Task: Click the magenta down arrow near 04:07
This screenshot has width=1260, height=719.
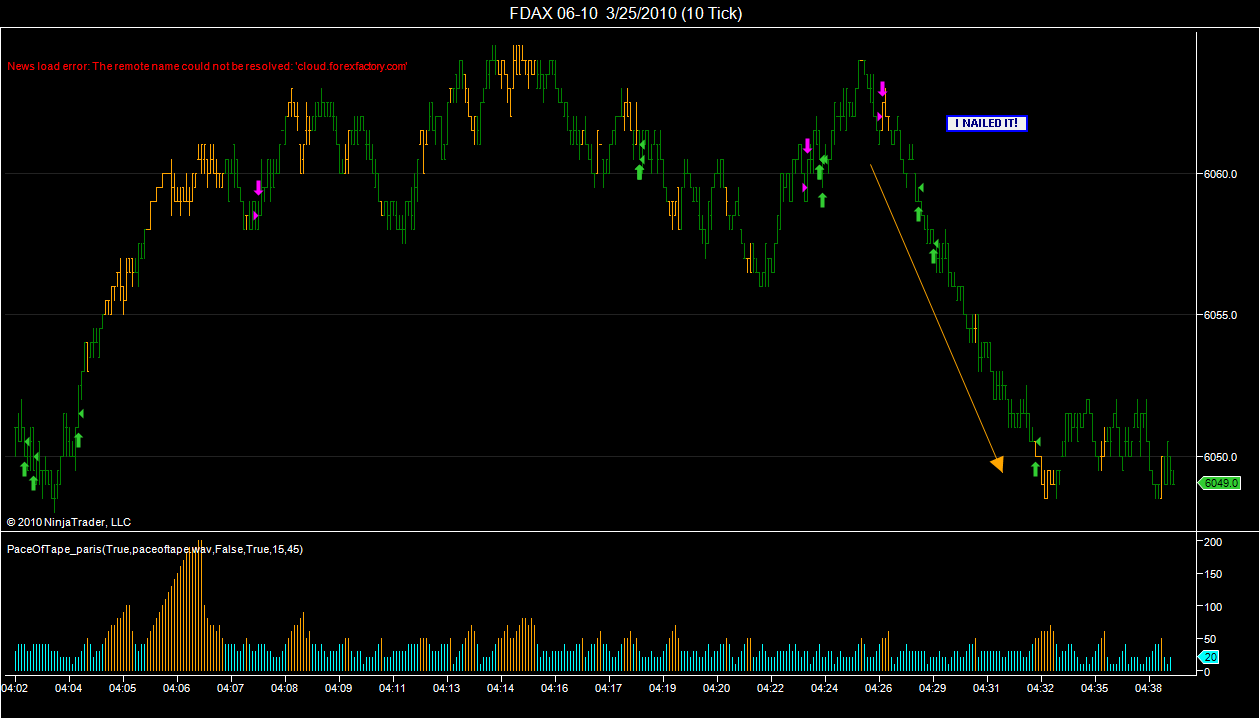Action: pyautogui.click(x=258, y=187)
